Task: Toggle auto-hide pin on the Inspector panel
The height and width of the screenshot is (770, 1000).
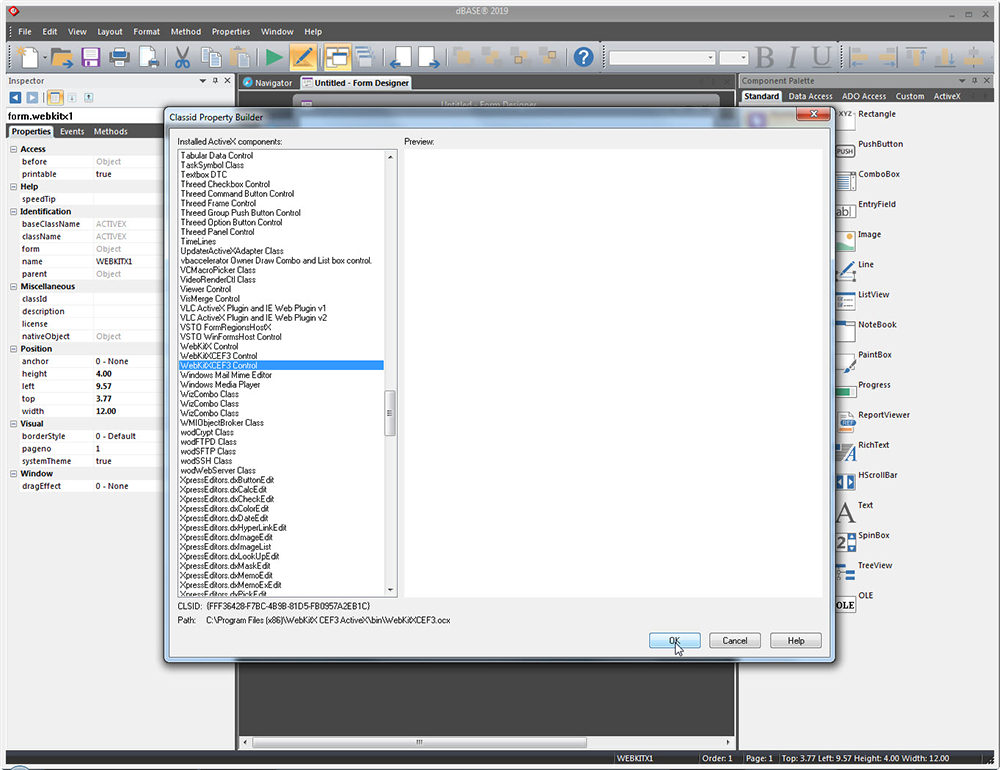Action: (x=215, y=81)
